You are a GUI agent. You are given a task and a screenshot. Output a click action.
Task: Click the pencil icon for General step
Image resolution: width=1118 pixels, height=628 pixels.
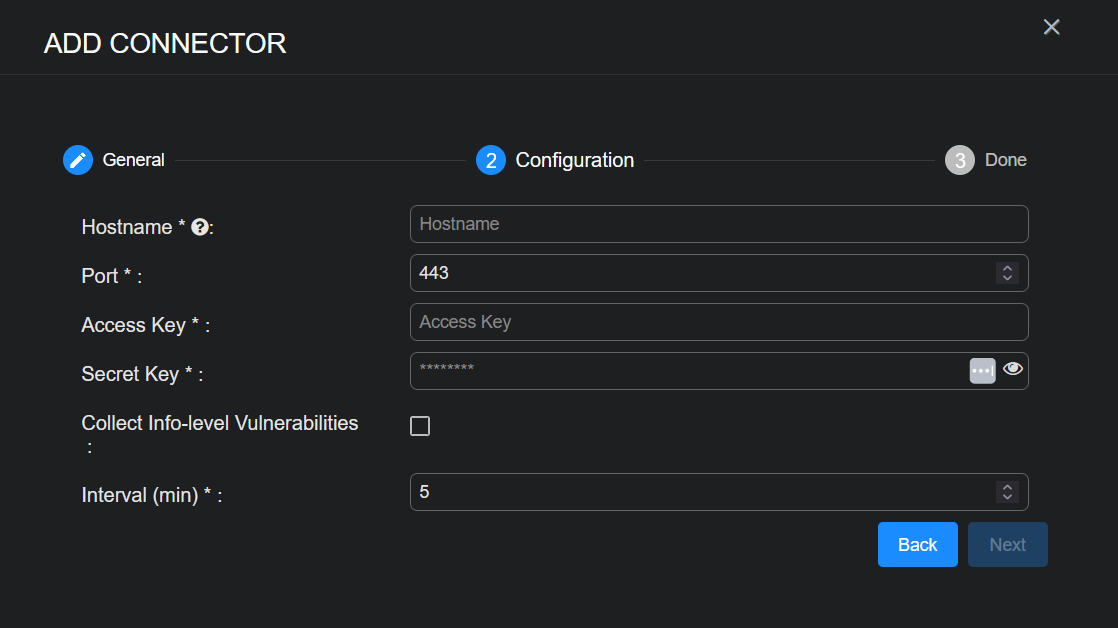coord(78,160)
